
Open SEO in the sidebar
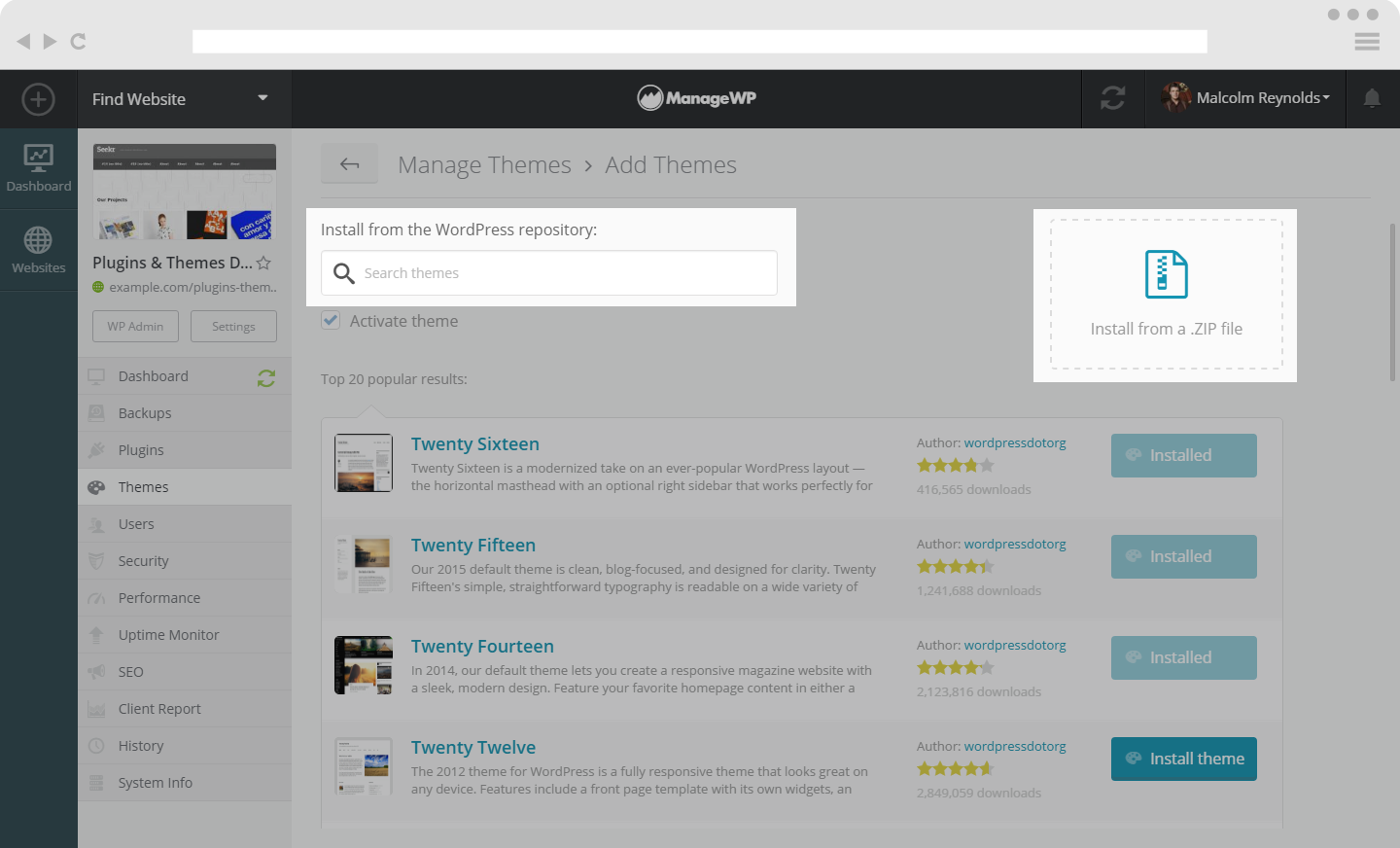click(185, 672)
